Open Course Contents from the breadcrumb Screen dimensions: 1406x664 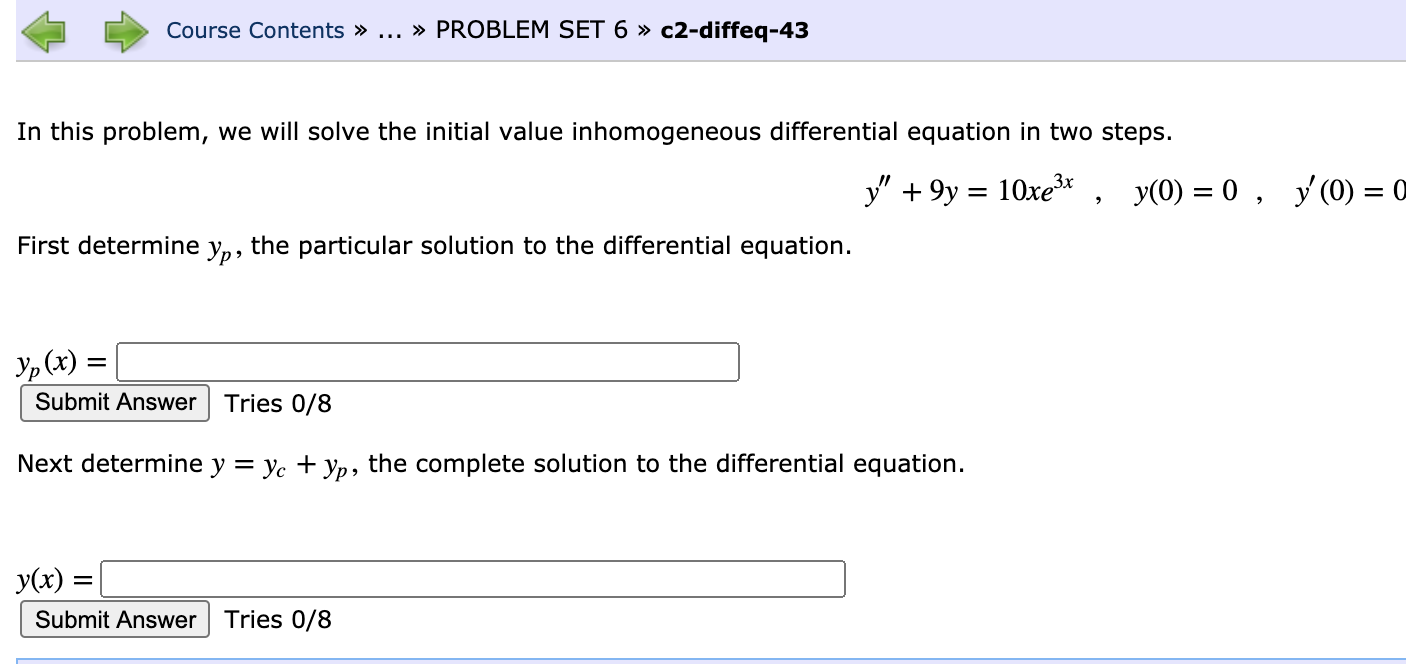[253, 30]
